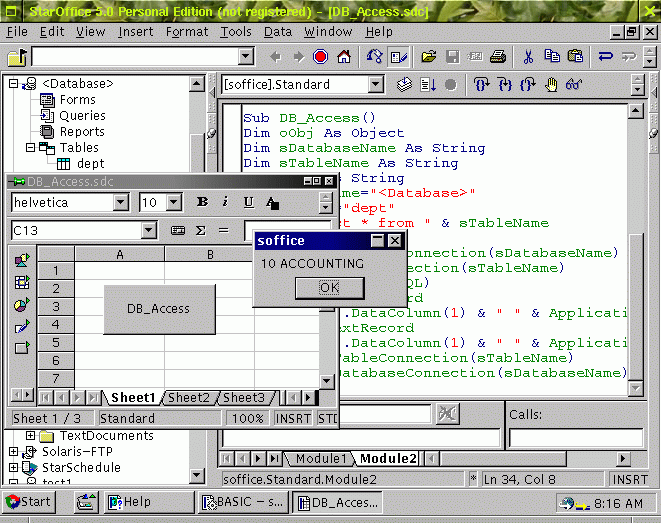Click the URL input field

pos(135,56)
